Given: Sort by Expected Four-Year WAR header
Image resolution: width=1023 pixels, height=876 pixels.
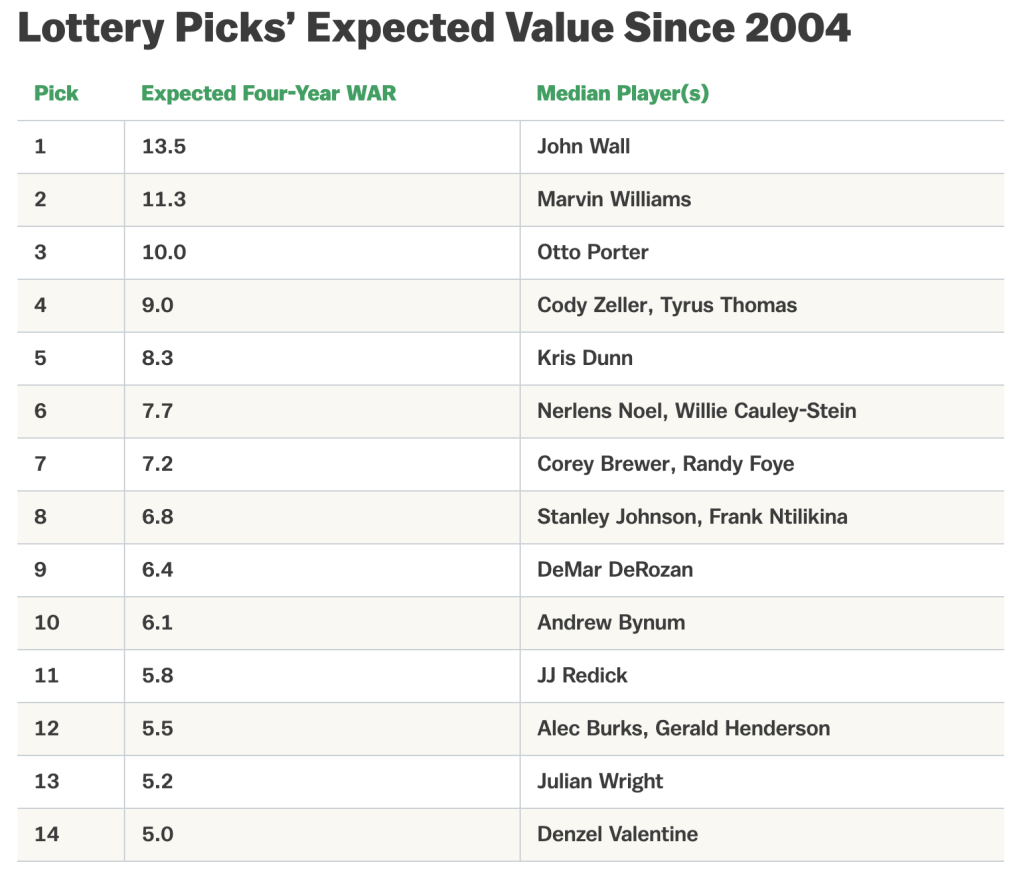Looking at the screenshot, I should [x=268, y=94].
